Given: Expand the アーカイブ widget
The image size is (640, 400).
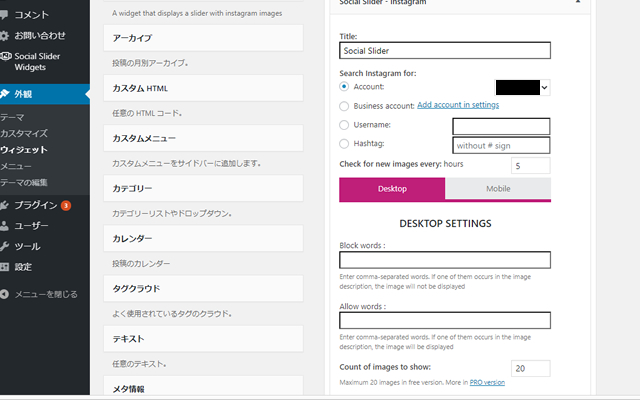Looking at the screenshot, I should click(x=203, y=38).
